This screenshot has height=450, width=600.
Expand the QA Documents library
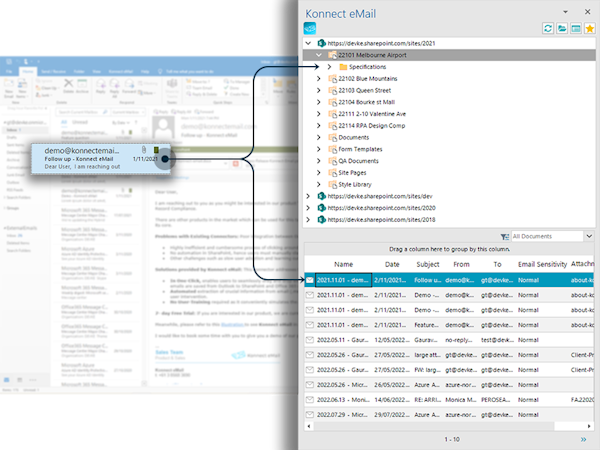pos(319,161)
